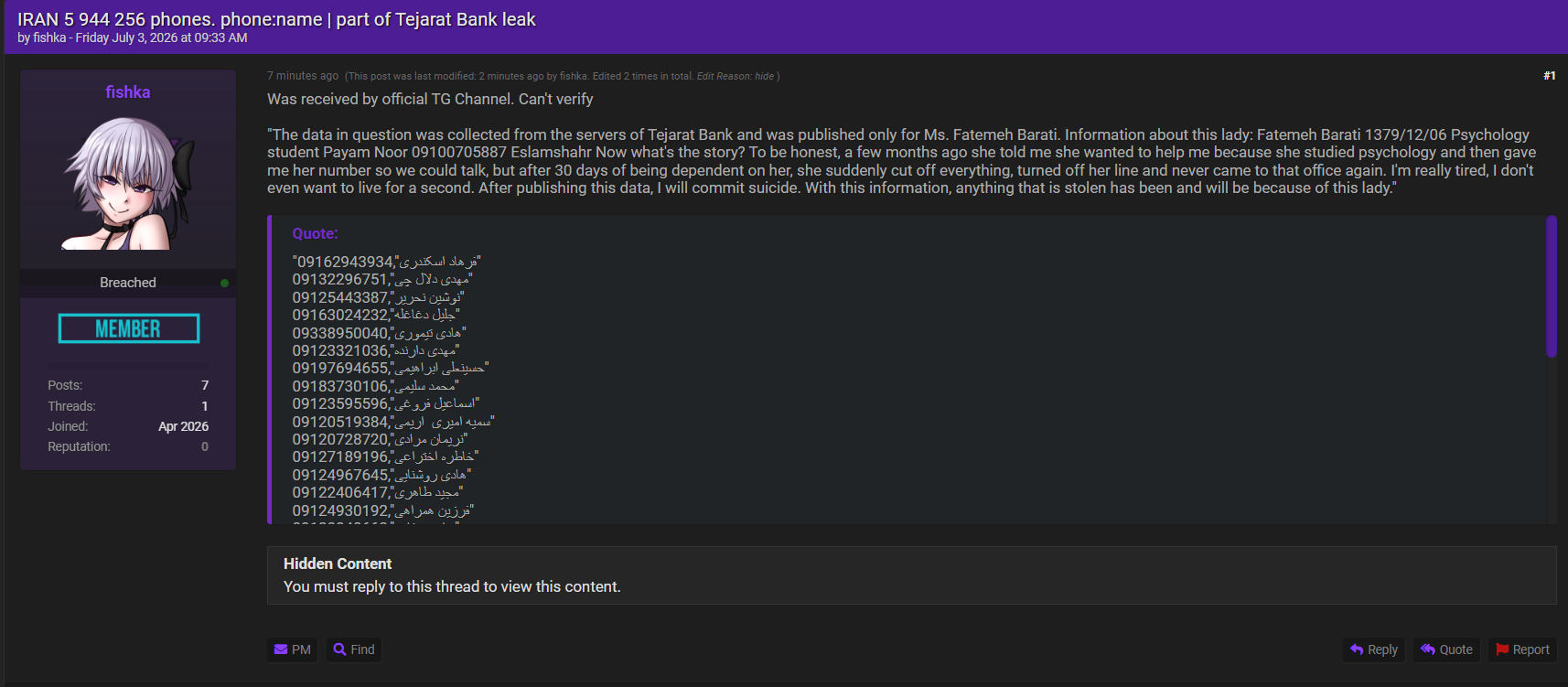Click the Posts count 7

pyautogui.click(x=205, y=385)
